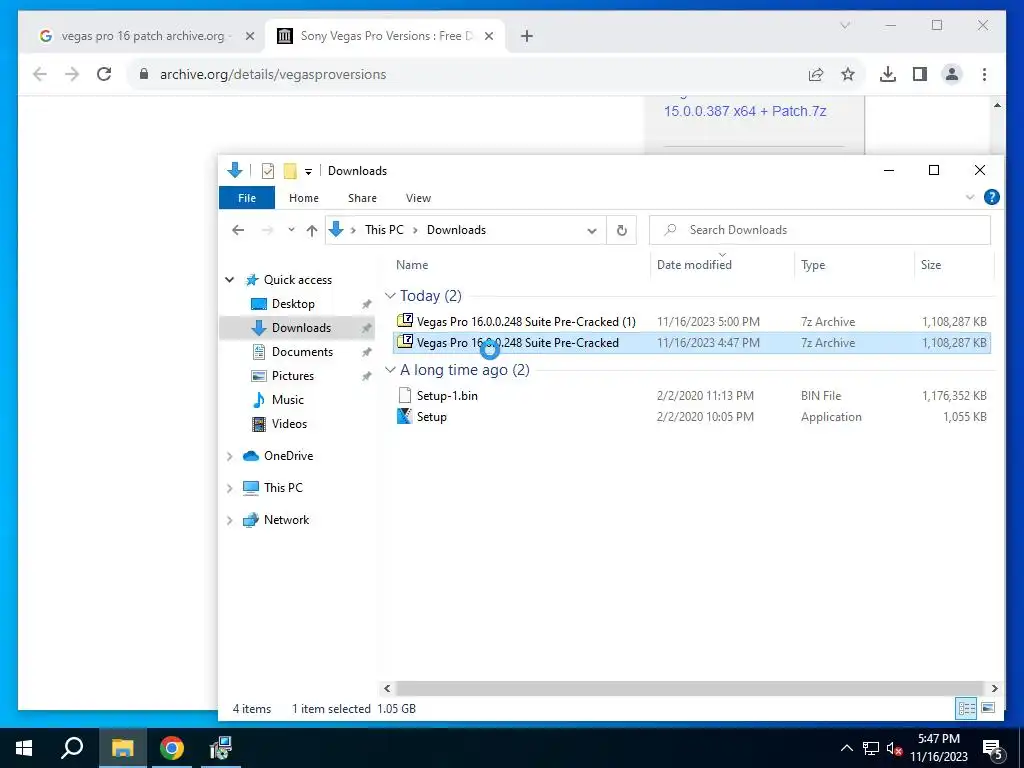Collapse the Quick access tree node
This screenshot has width=1024, height=768.
[230, 280]
